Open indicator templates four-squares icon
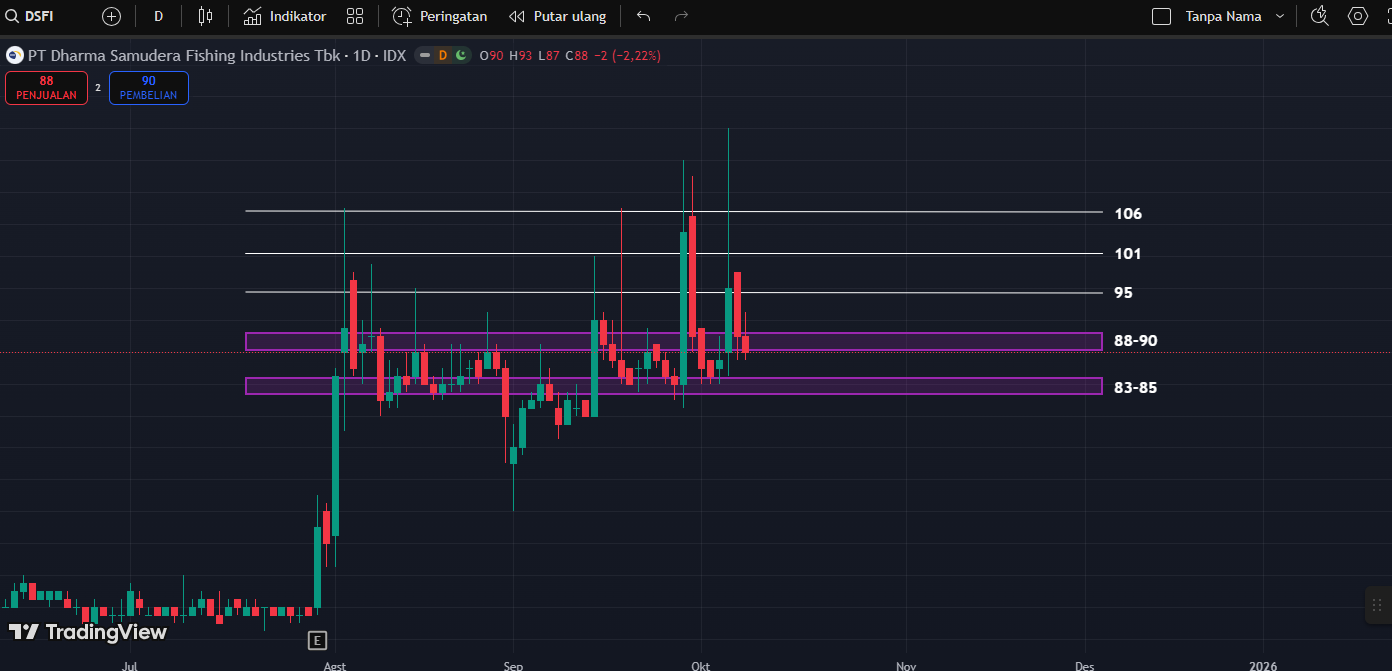Viewport: 1392px width, 671px height. [x=355, y=16]
